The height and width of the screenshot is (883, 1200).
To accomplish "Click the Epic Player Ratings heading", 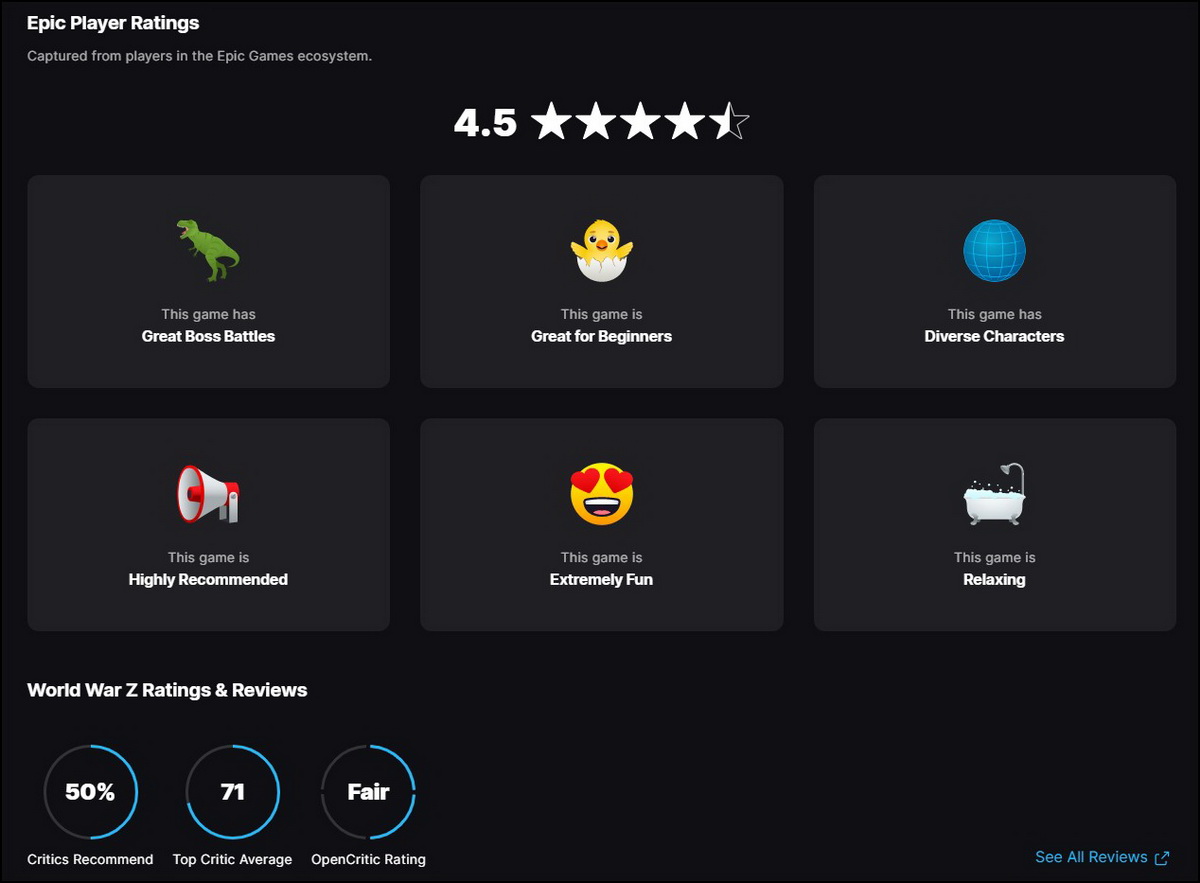I will pos(113,23).
